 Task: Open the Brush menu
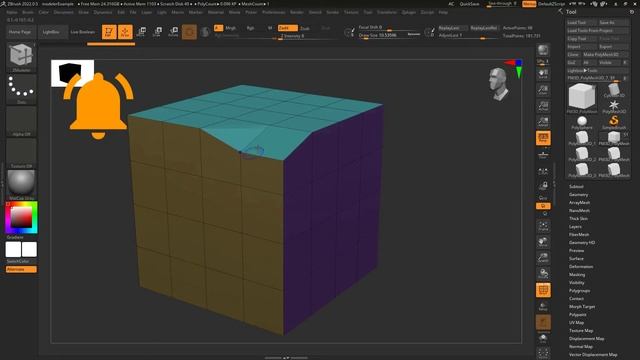tap(28, 12)
